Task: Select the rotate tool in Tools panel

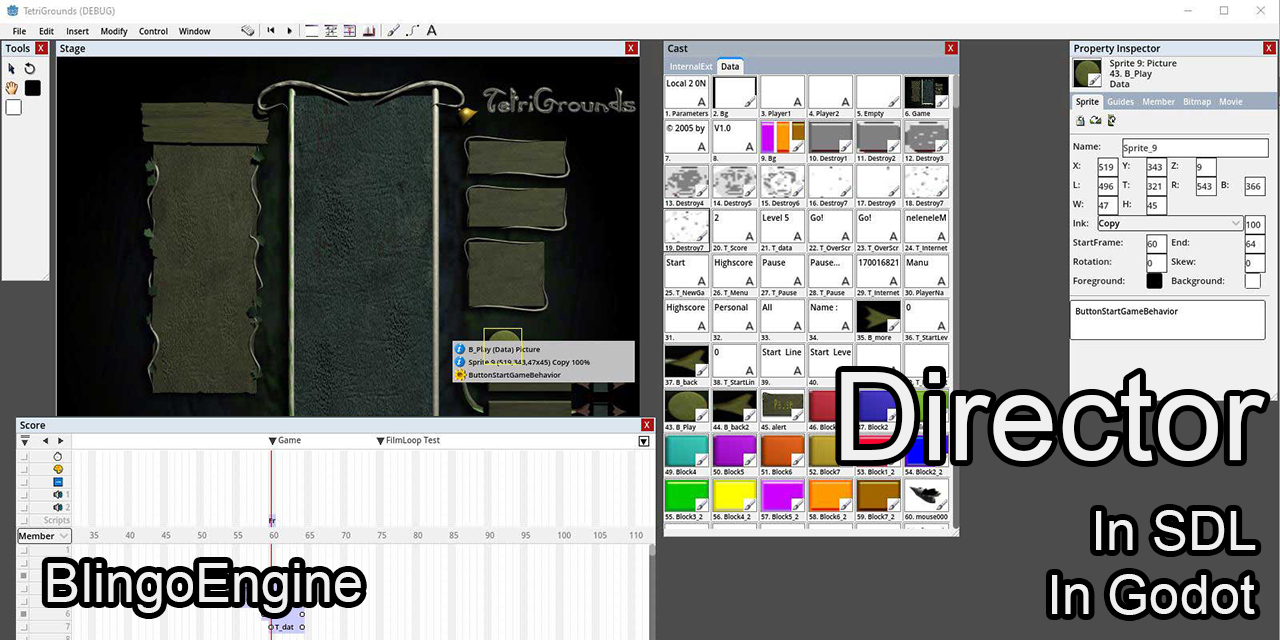Action: coord(30,69)
